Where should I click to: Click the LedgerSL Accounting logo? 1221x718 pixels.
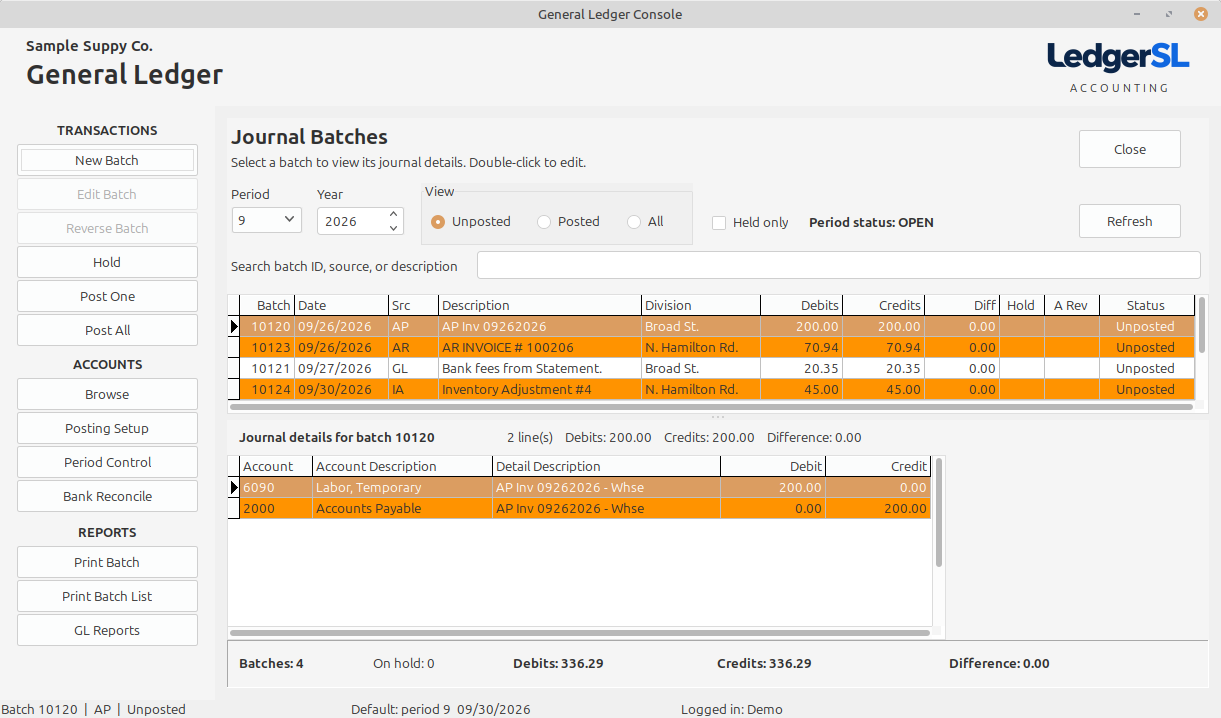pyautogui.click(x=1119, y=67)
